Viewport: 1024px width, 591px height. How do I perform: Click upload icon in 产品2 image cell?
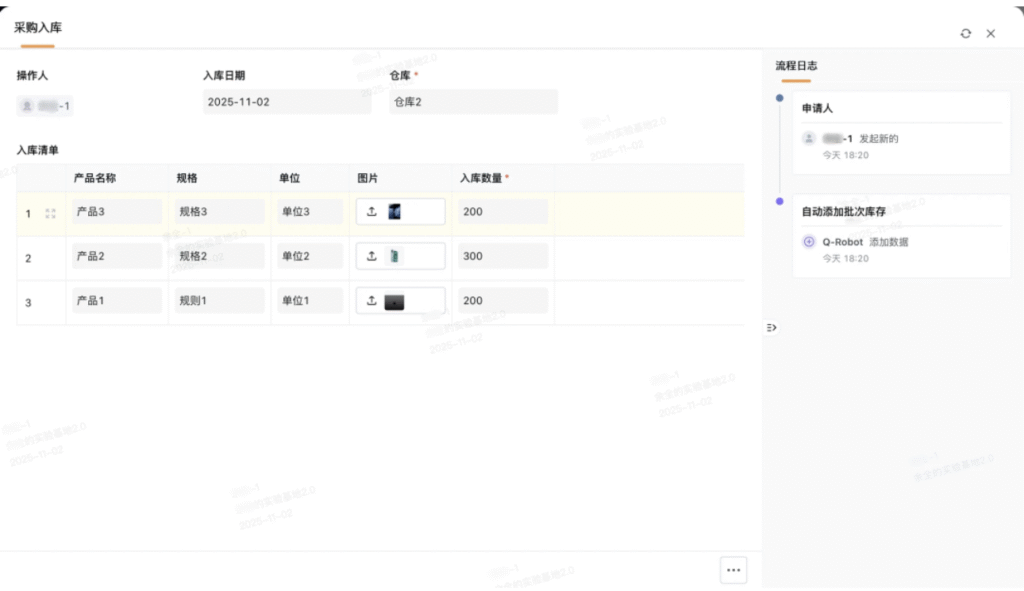(x=372, y=256)
